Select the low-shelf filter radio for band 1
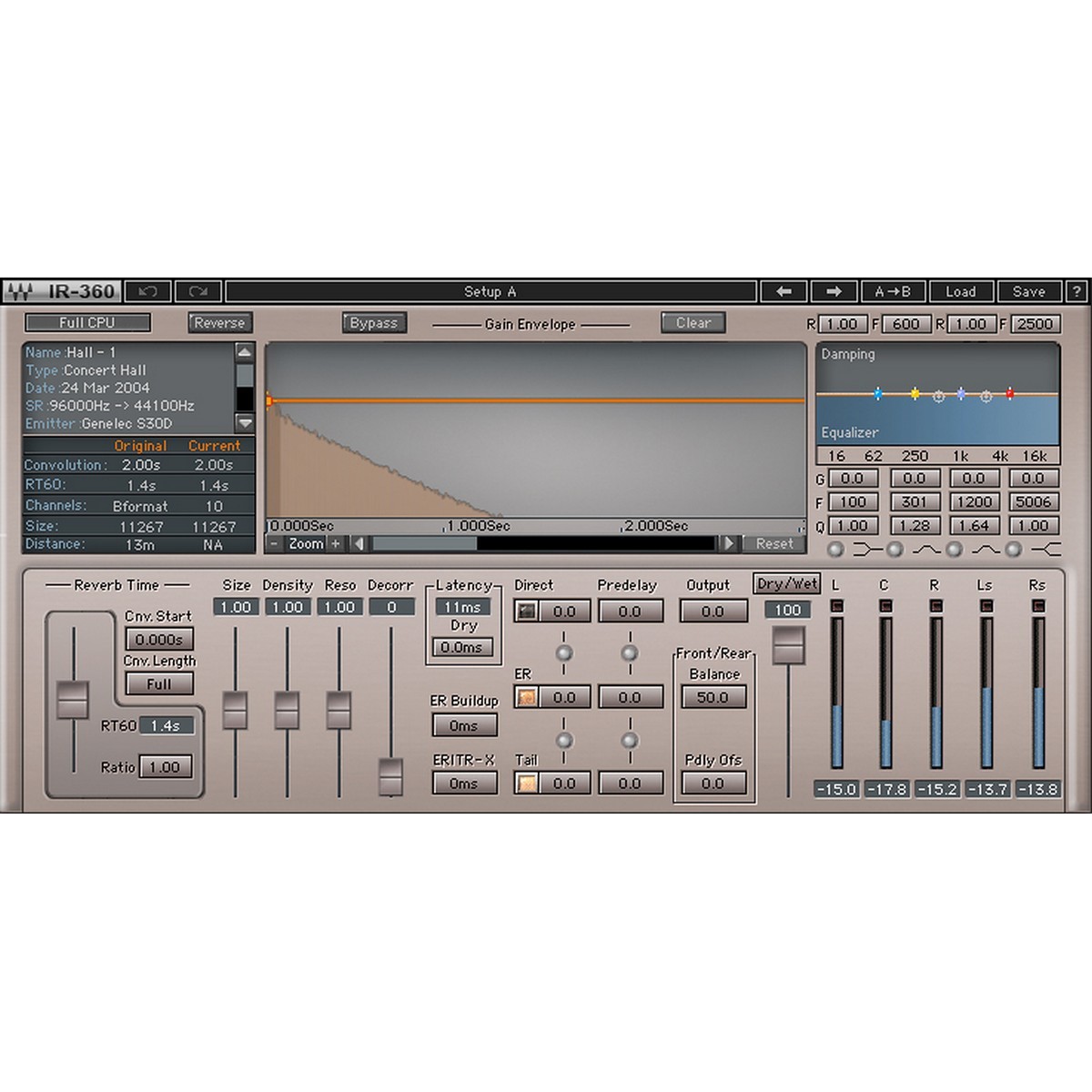The height and width of the screenshot is (1092, 1092). click(x=837, y=549)
